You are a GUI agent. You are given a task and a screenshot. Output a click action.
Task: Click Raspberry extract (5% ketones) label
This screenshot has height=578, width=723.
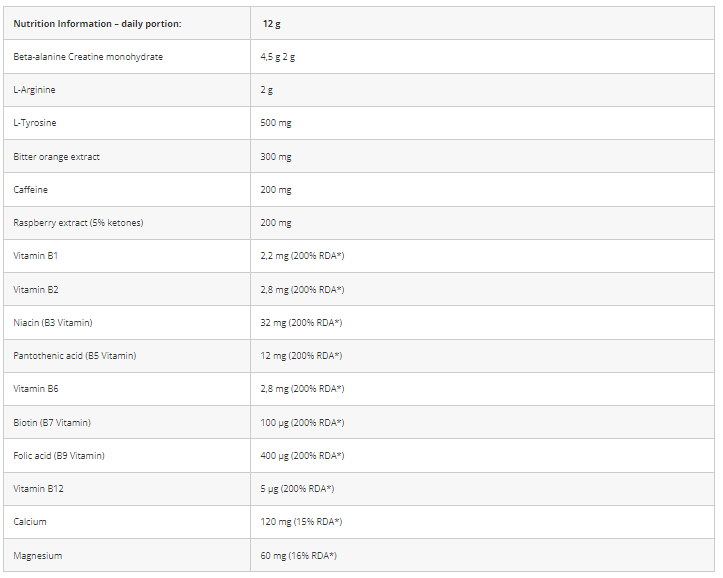(x=78, y=223)
